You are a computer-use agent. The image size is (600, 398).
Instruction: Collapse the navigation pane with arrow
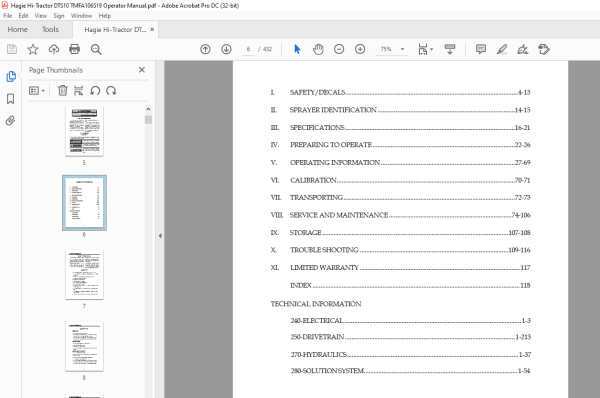click(x=160, y=236)
